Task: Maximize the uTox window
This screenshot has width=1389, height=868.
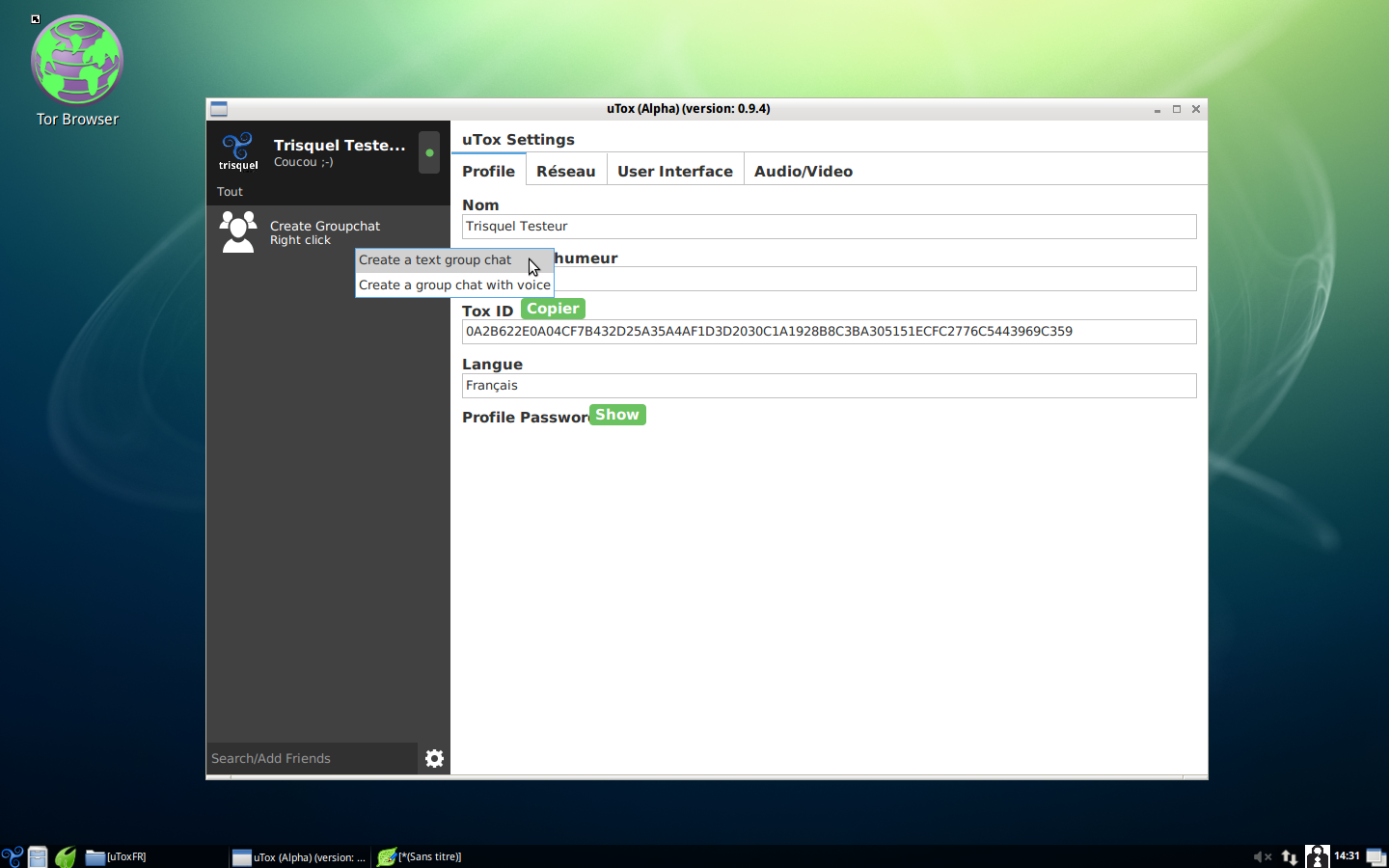Action: 1177,109
